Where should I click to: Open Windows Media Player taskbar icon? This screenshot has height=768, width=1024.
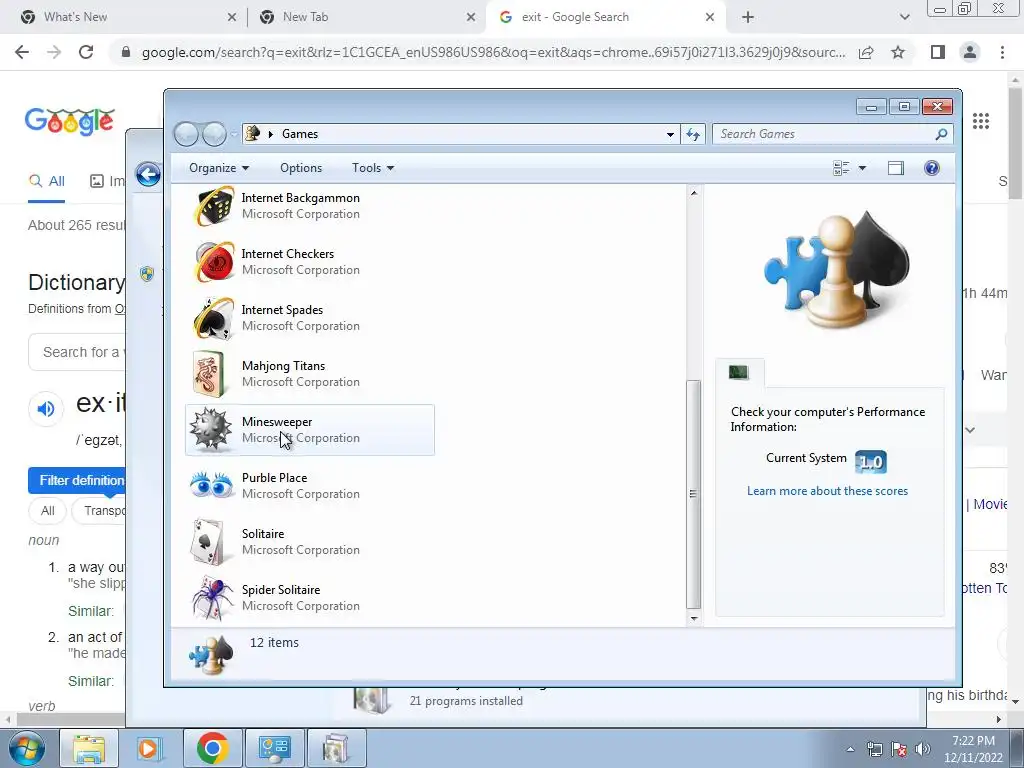pyautogui.click(x=150, y=748)
